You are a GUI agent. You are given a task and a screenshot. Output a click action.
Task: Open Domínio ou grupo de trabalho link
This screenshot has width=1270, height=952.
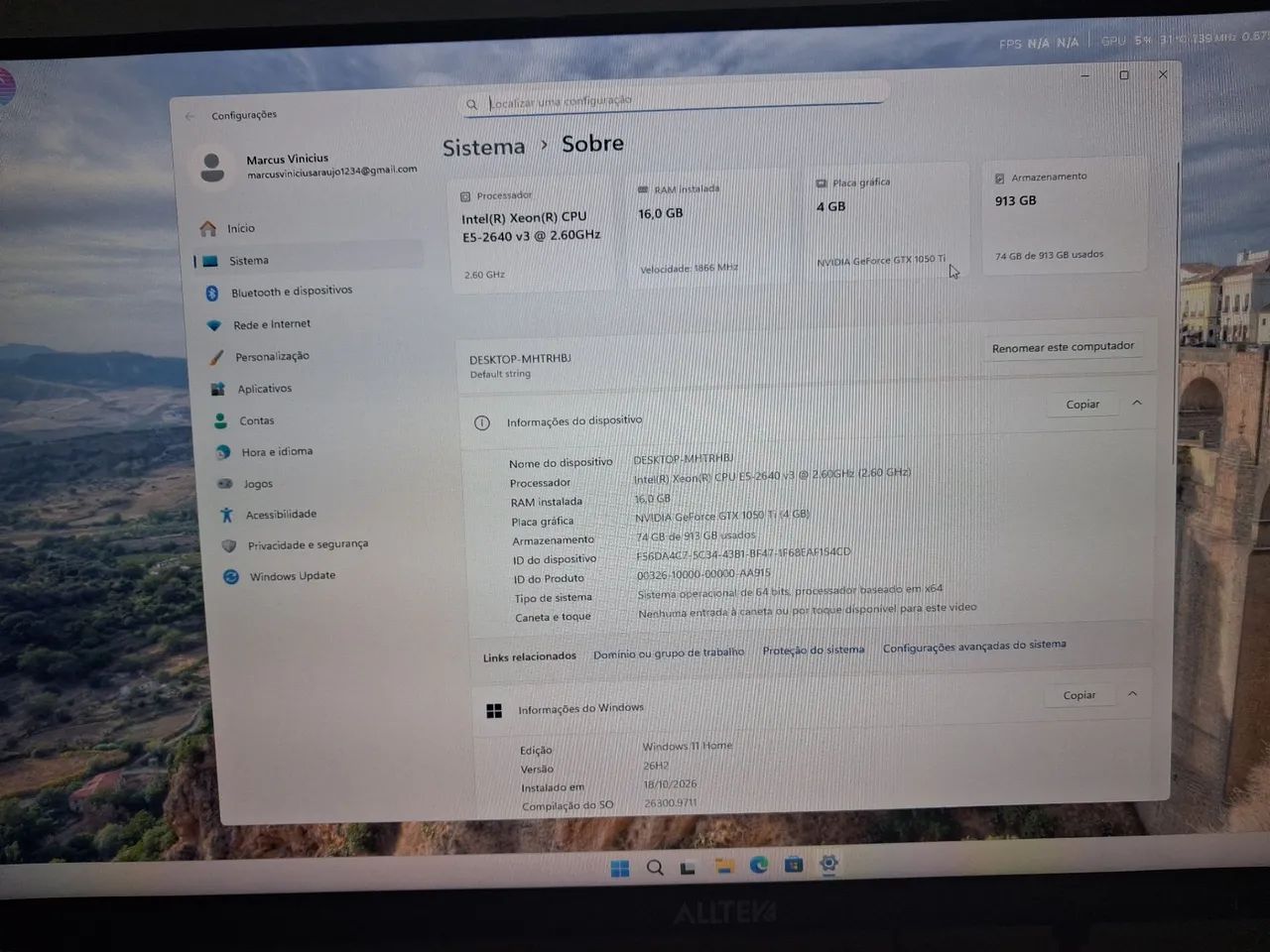(x=669, y=653)
